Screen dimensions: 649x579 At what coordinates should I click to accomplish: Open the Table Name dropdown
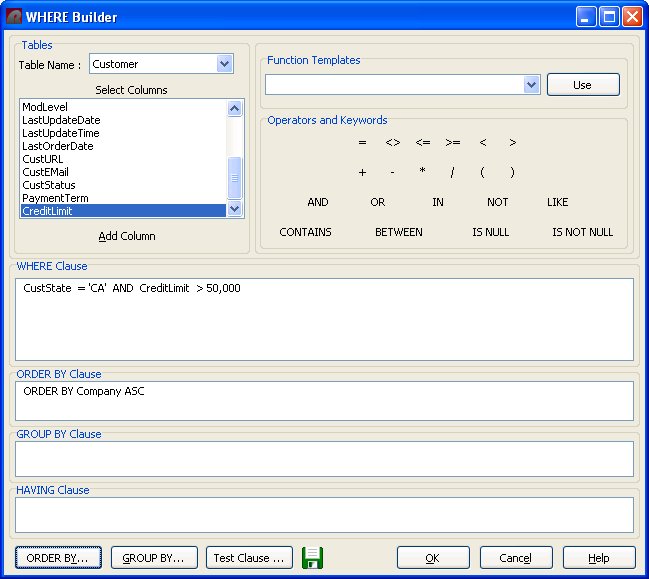pyautogui.click(x=224, y=64)
